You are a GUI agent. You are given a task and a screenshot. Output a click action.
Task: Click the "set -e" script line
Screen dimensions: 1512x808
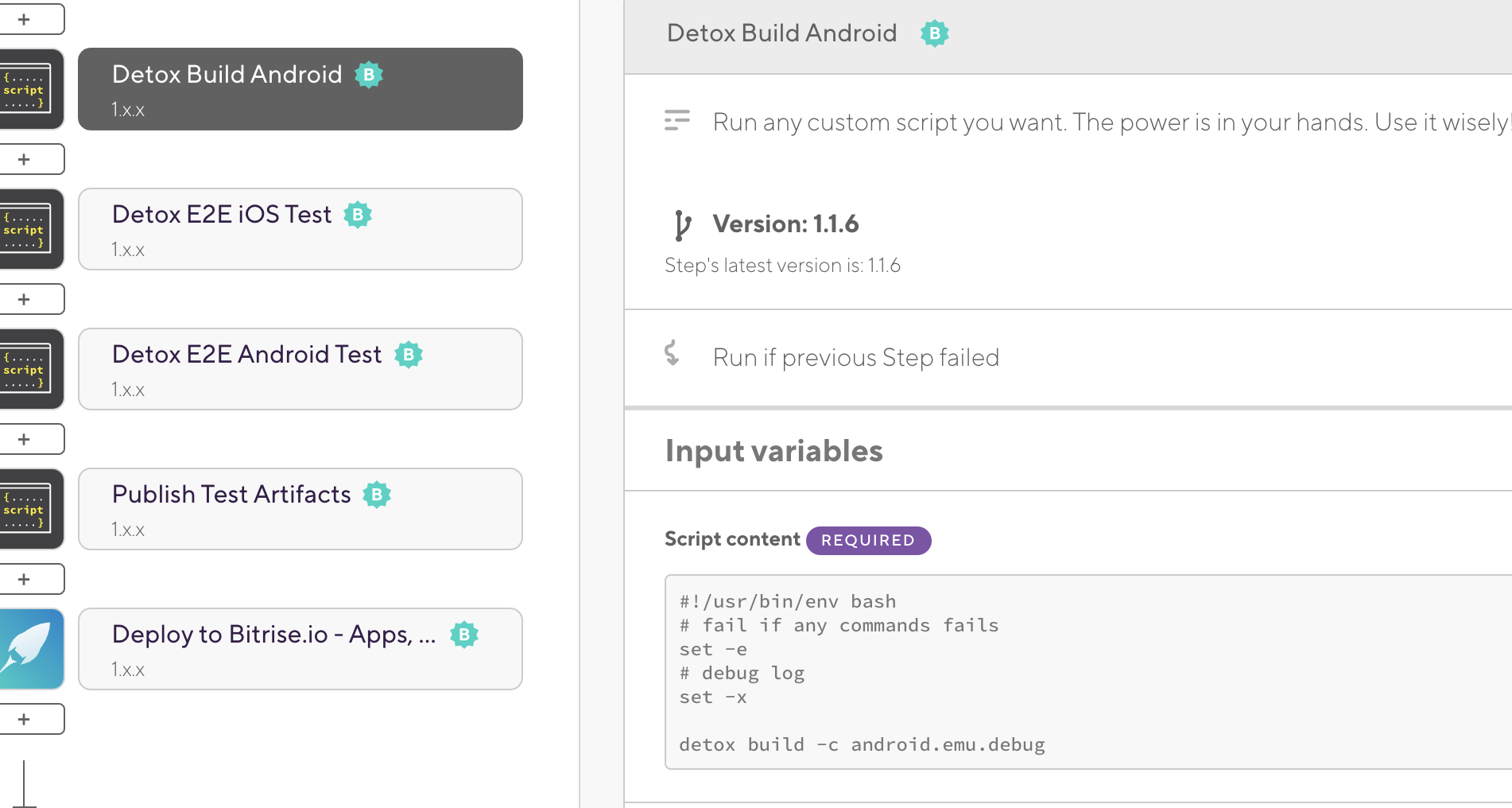point(713,649)
